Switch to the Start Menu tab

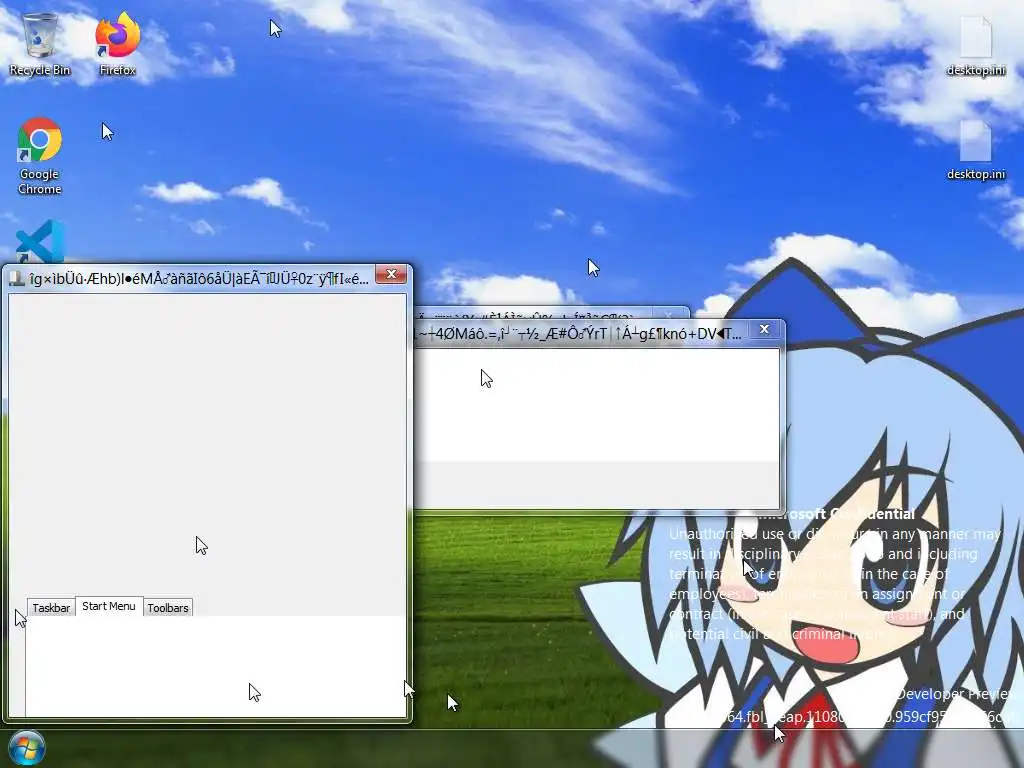109,606
